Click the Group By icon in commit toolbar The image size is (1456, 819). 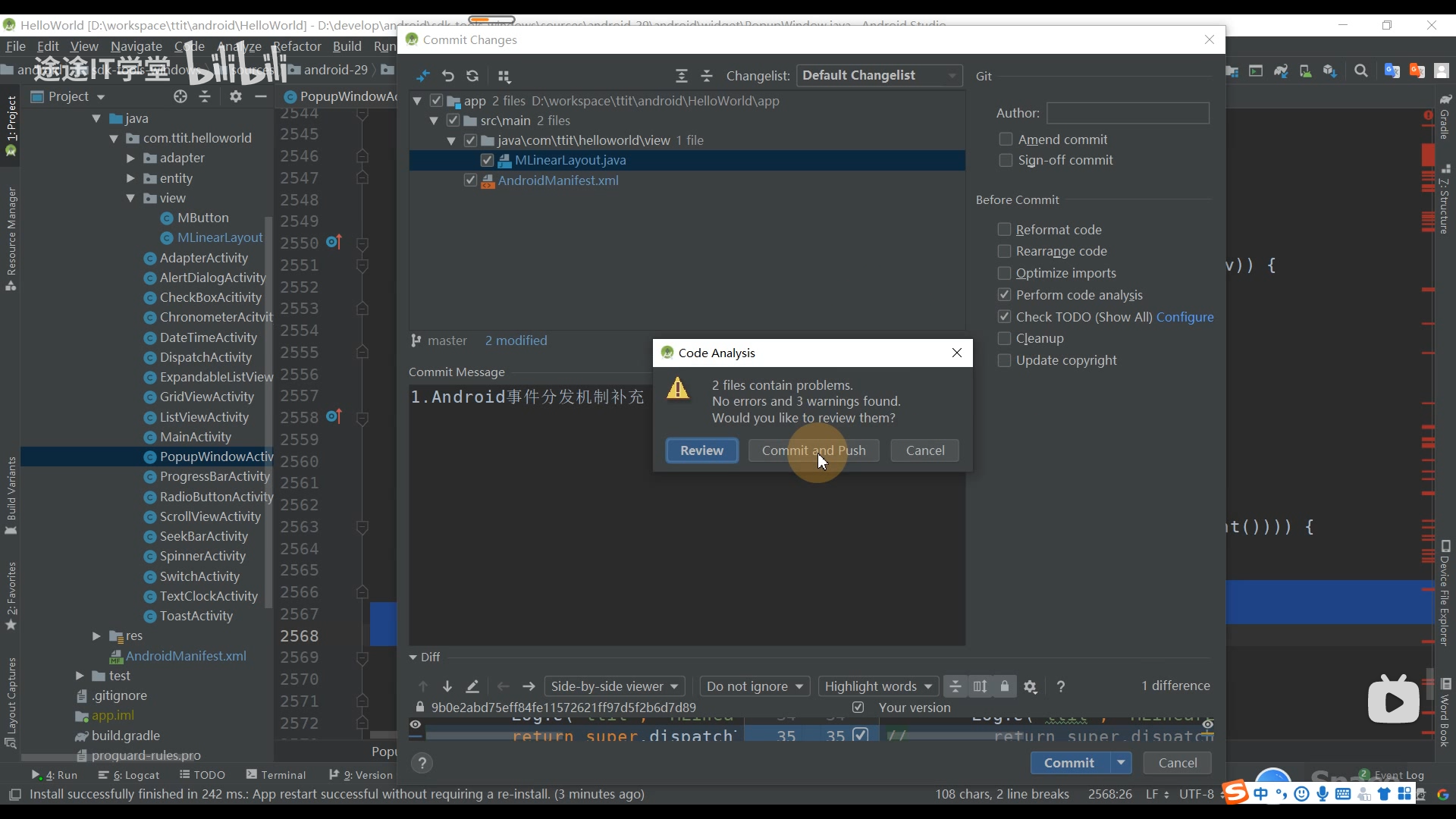[504, 76]
